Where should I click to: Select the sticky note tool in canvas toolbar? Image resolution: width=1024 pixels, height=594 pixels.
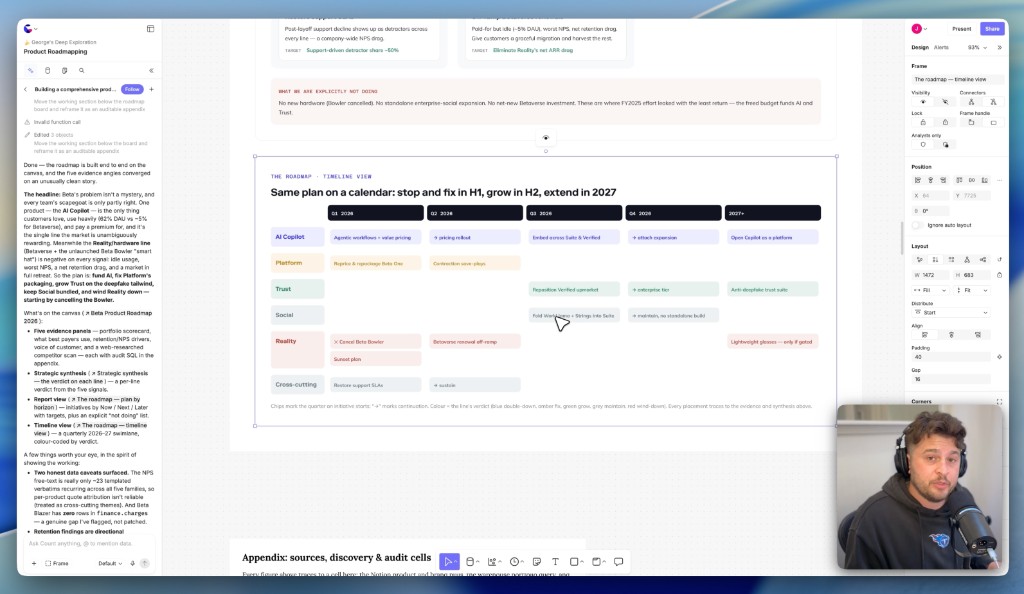point(537,561)
